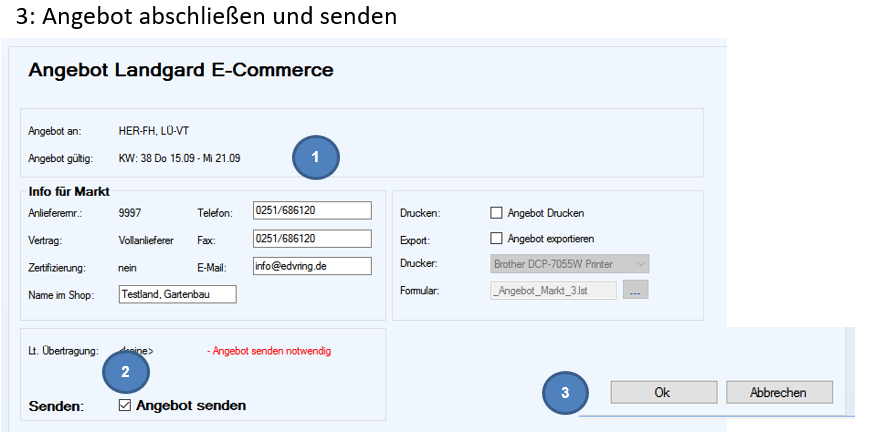Click into the Fax number field
The image size is (870, 434).
tap(312, 238)
